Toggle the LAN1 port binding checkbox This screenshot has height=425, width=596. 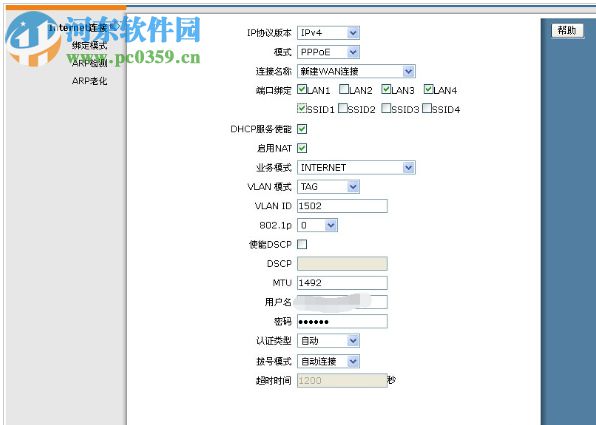click(302, 89)
